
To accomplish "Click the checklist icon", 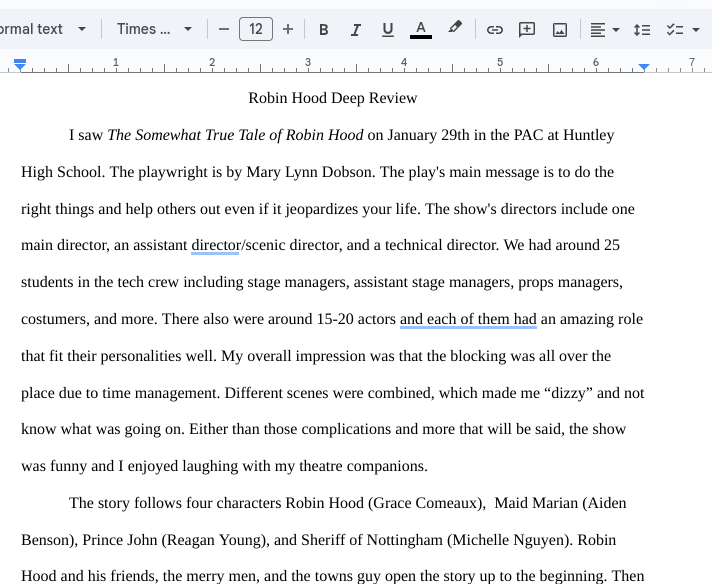I will click(675, 30).
